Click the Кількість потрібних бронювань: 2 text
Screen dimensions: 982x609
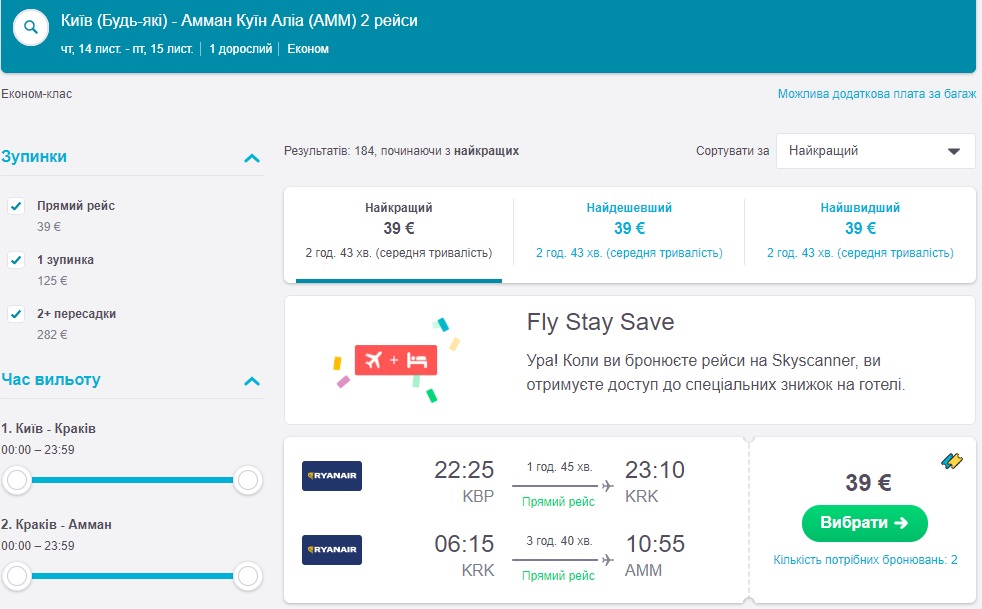click(865, 560)
